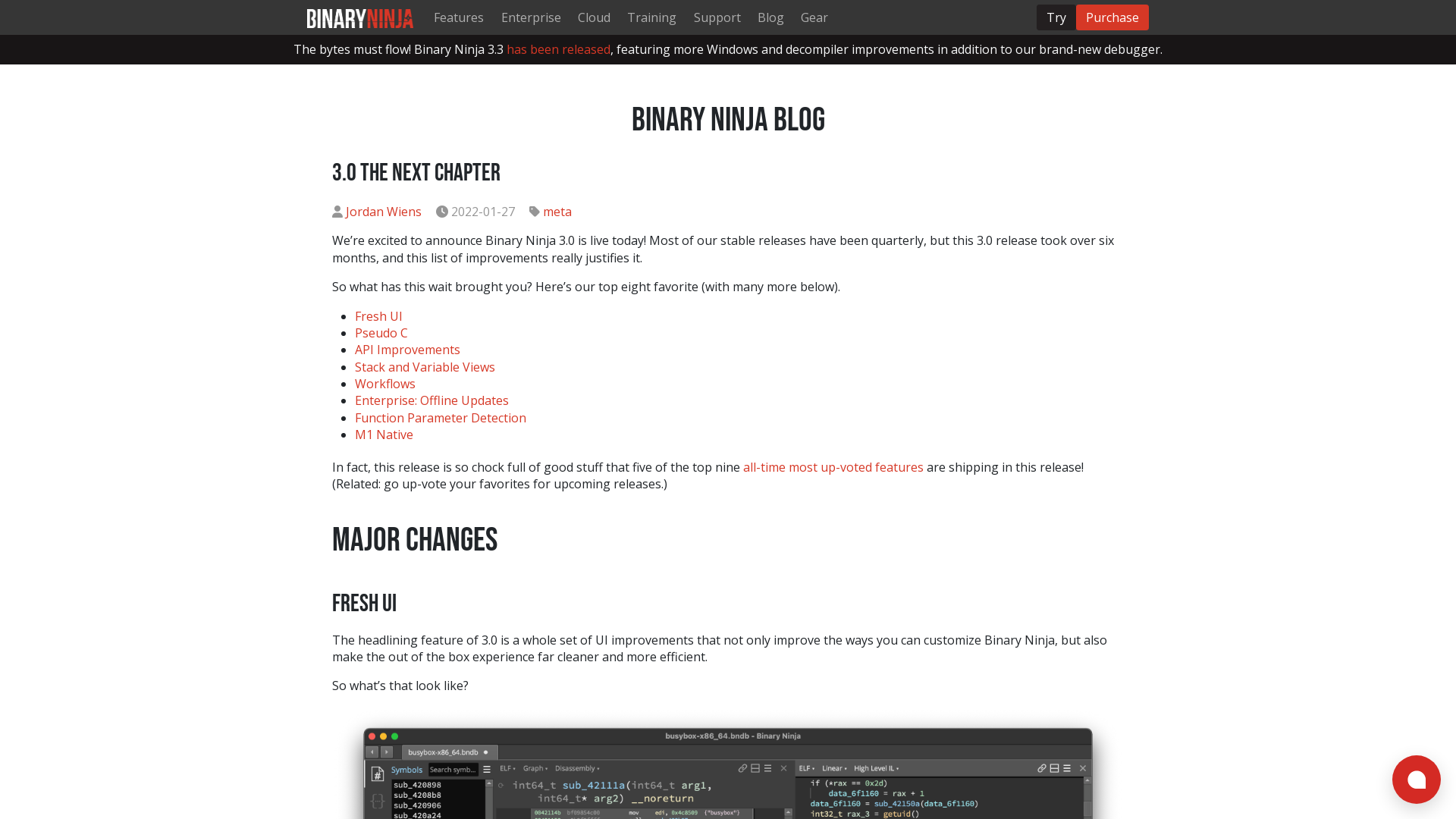Go to Stack and Variable Views
Image resolution: width=1456 pixels, height=819 pixels.
425,367
